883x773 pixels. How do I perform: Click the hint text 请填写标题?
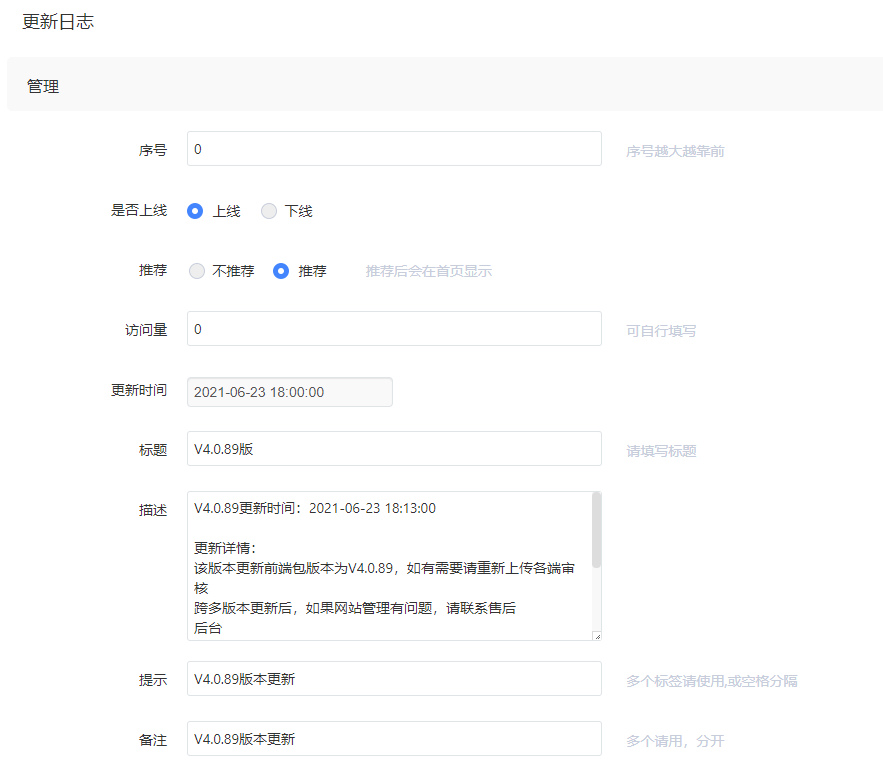[661, 451]
